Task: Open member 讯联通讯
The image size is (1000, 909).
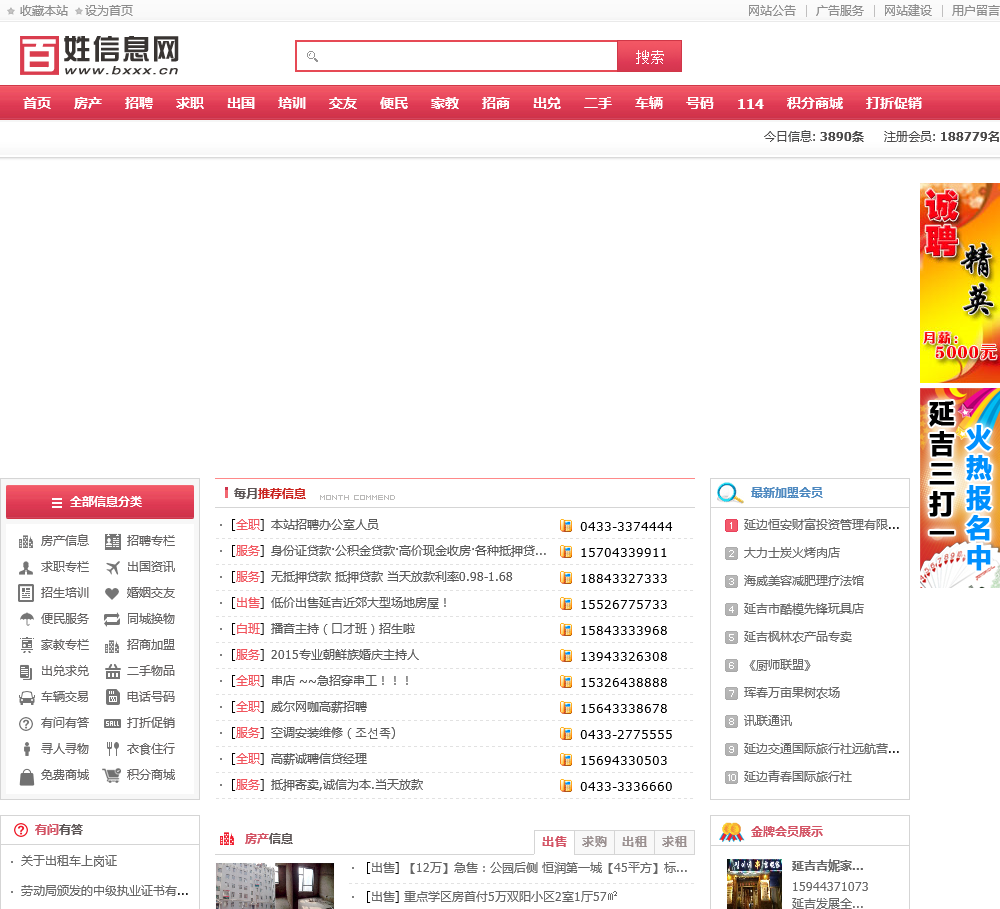Action: (x=768, y=721)
